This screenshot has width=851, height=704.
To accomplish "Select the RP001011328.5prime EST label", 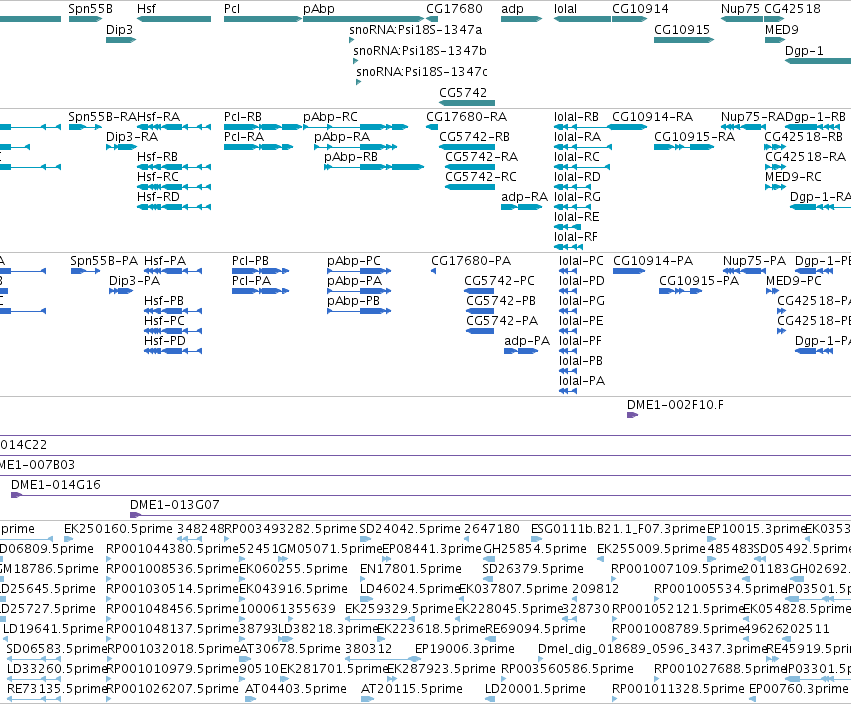I will tap(678, 689).
